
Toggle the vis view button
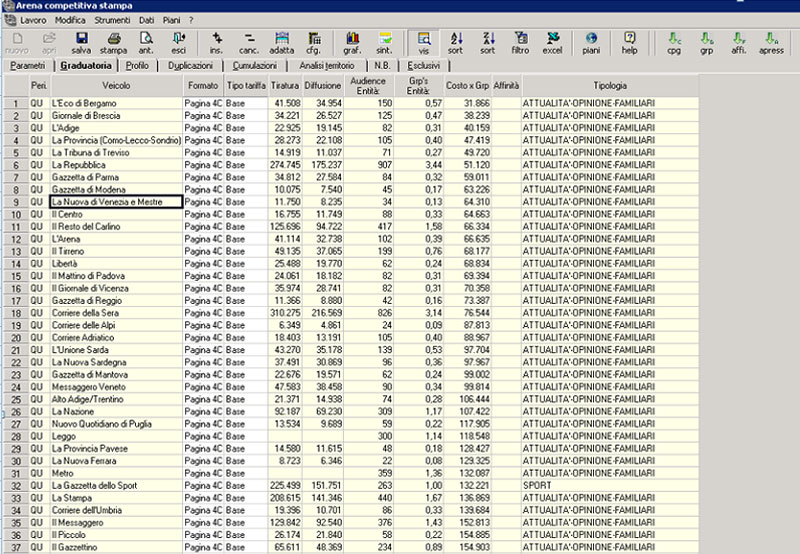coord(424,42)
